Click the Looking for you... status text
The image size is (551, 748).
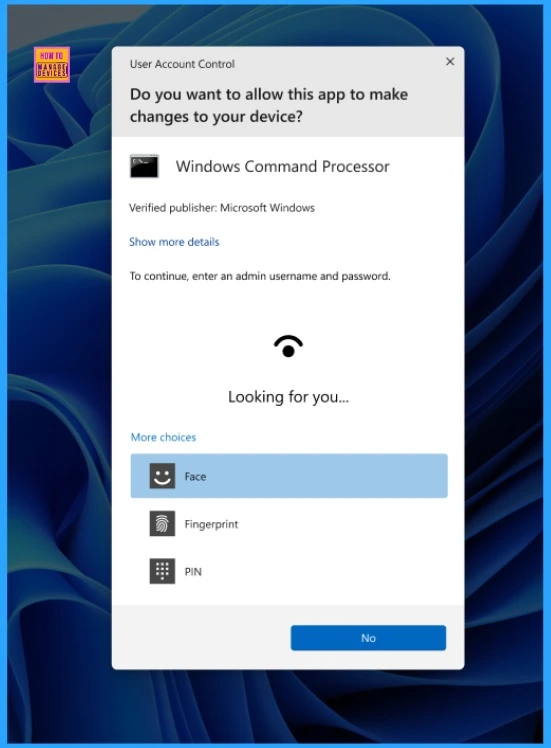click(288, 397)
